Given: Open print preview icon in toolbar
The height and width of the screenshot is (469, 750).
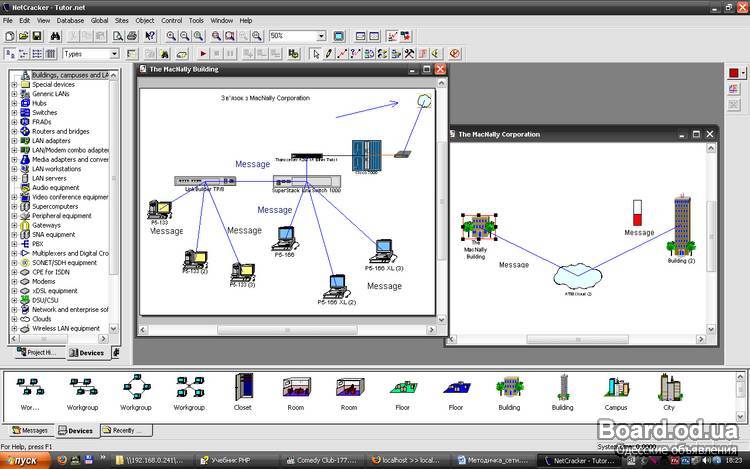Looking at the screenshot, I should (x=118, y=36).
